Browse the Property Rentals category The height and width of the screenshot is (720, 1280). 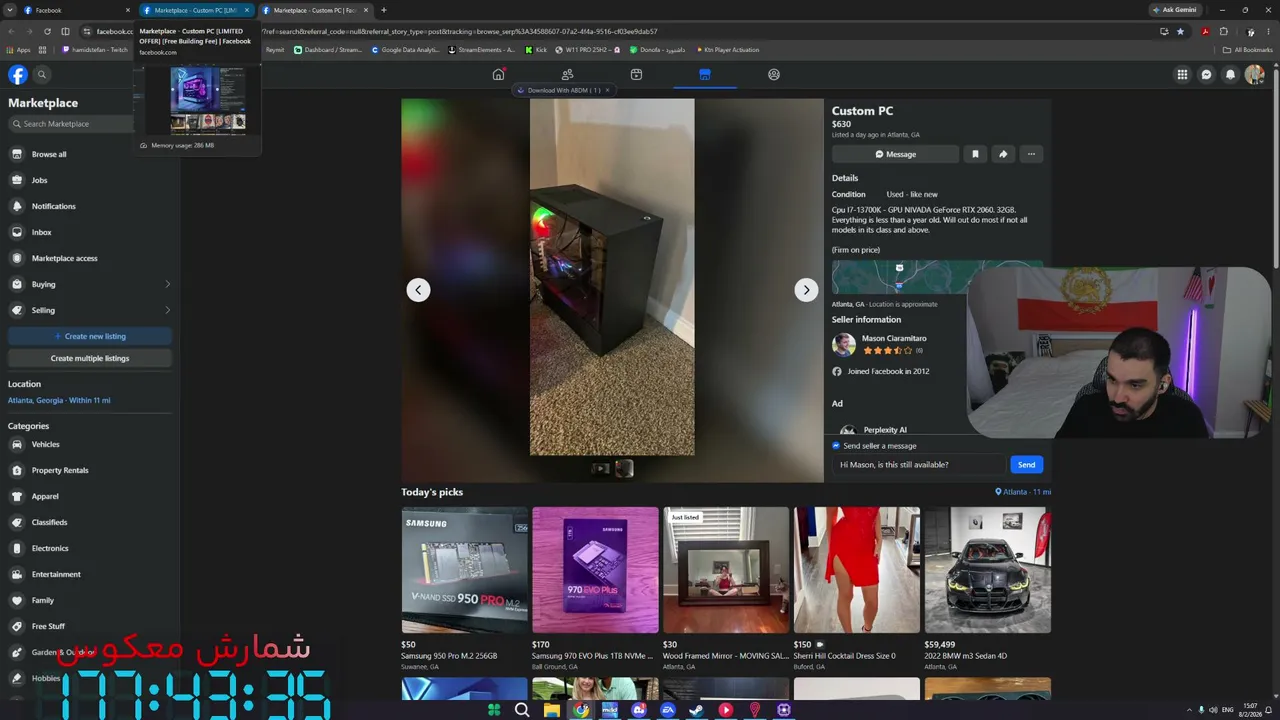pos(90,470)
